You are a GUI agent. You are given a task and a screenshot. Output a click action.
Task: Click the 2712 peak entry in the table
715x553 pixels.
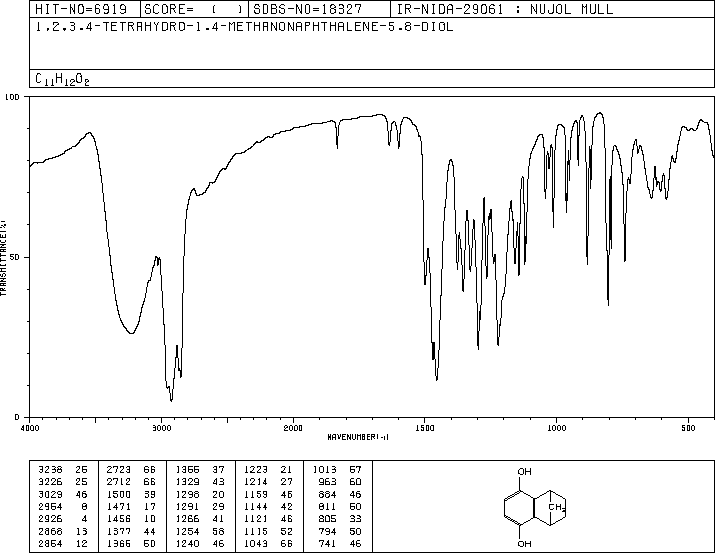(x=131, y=481)
